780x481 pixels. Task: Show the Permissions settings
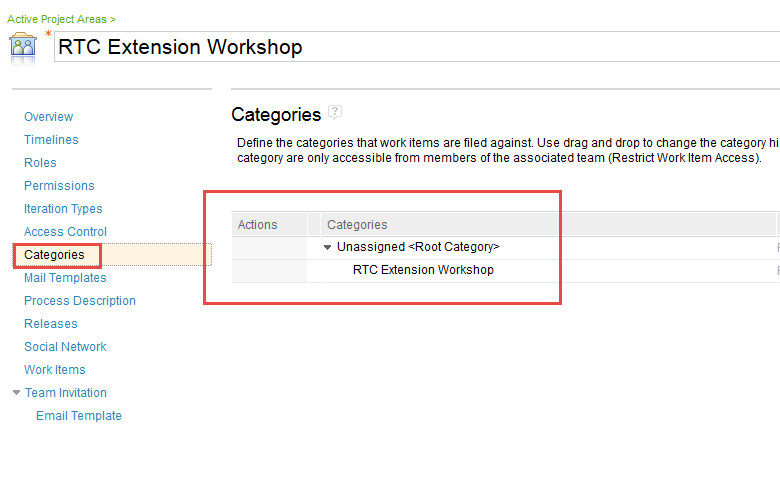coord(59,186)
